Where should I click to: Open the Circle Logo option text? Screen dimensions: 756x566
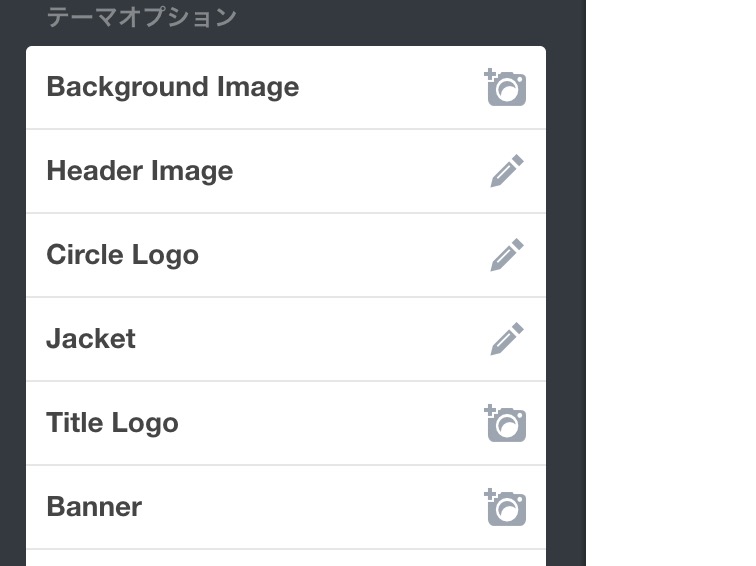point(122,255)
